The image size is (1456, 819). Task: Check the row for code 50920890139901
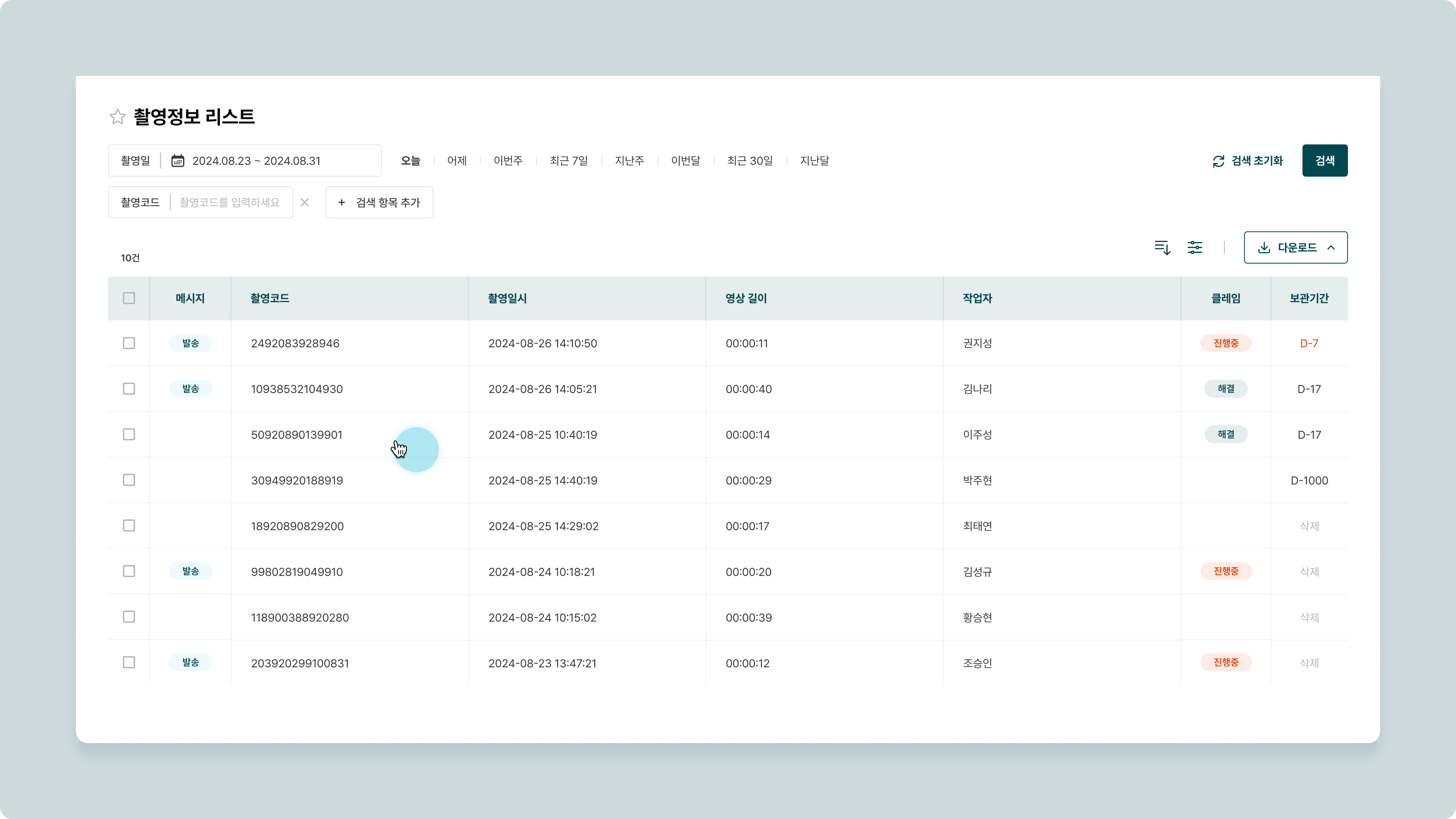coord(129,434)
